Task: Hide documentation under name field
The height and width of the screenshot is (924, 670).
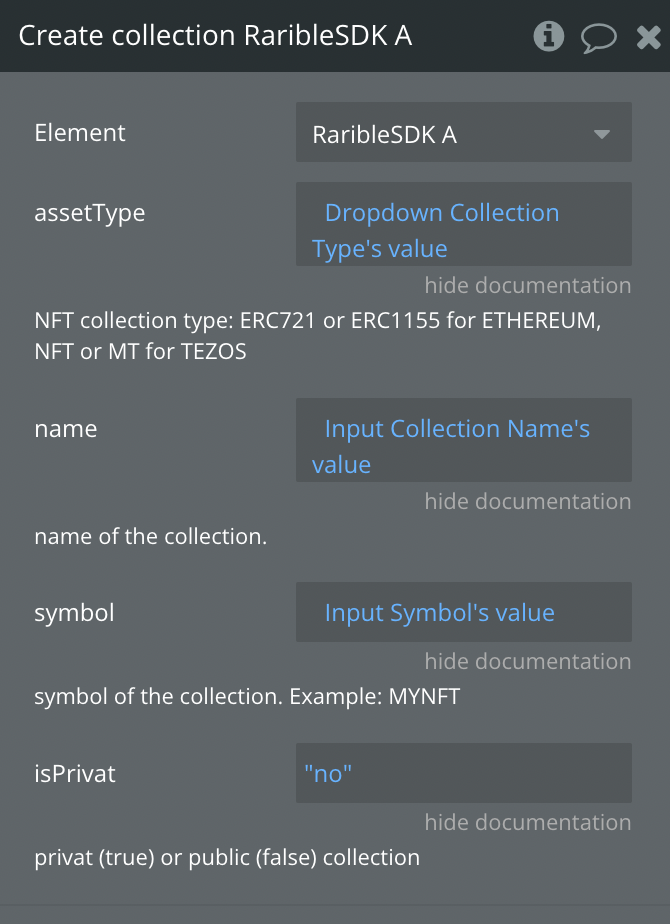Action: click(527, 501)
